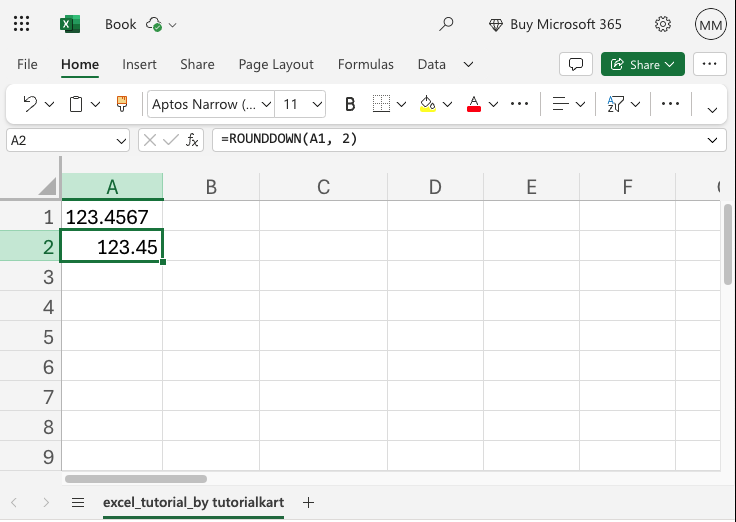Click the diamond premium icon

496,24
